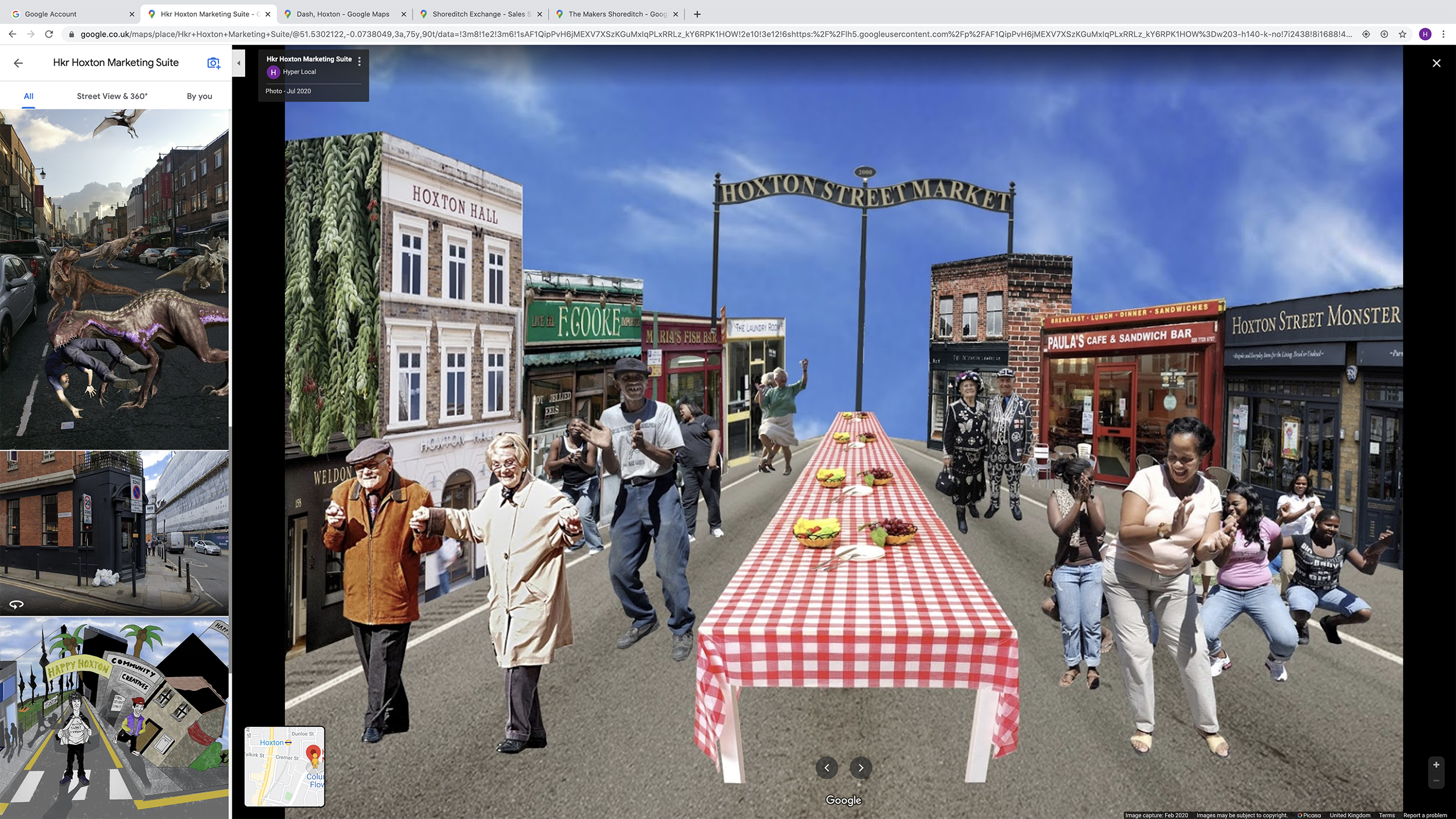Viewport: 1456px width, 819px height.
Task: Bookmark this page with the star
Action: click(x=1402, y=34)
